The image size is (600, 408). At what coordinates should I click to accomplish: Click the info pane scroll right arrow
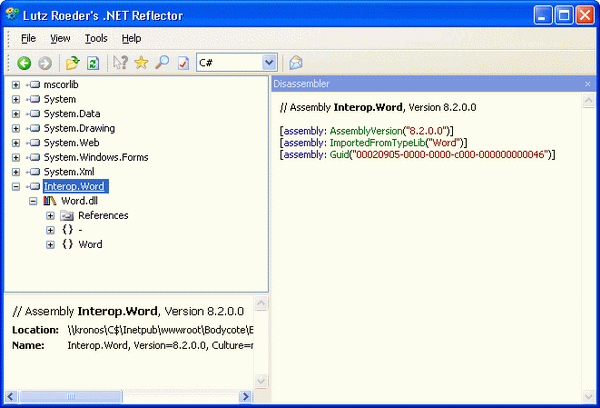click(x=246, y=397)
